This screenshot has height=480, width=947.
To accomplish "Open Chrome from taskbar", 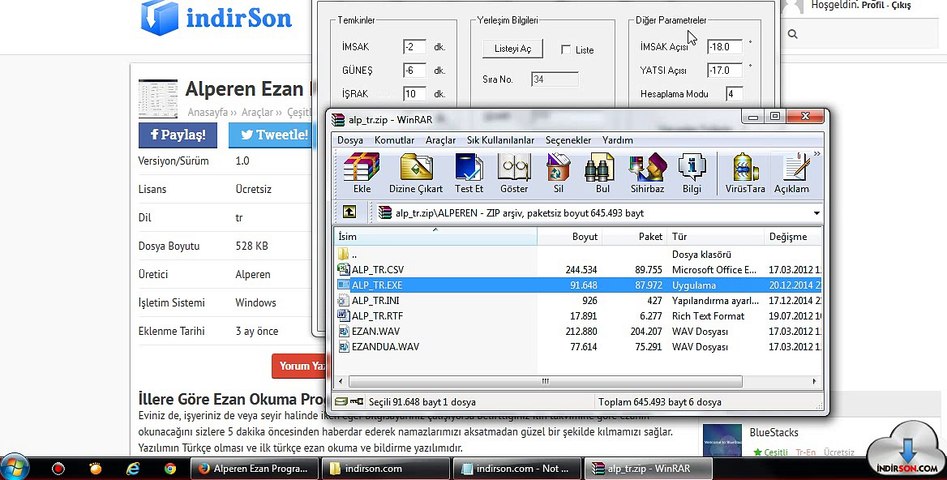I will (170, 468).
